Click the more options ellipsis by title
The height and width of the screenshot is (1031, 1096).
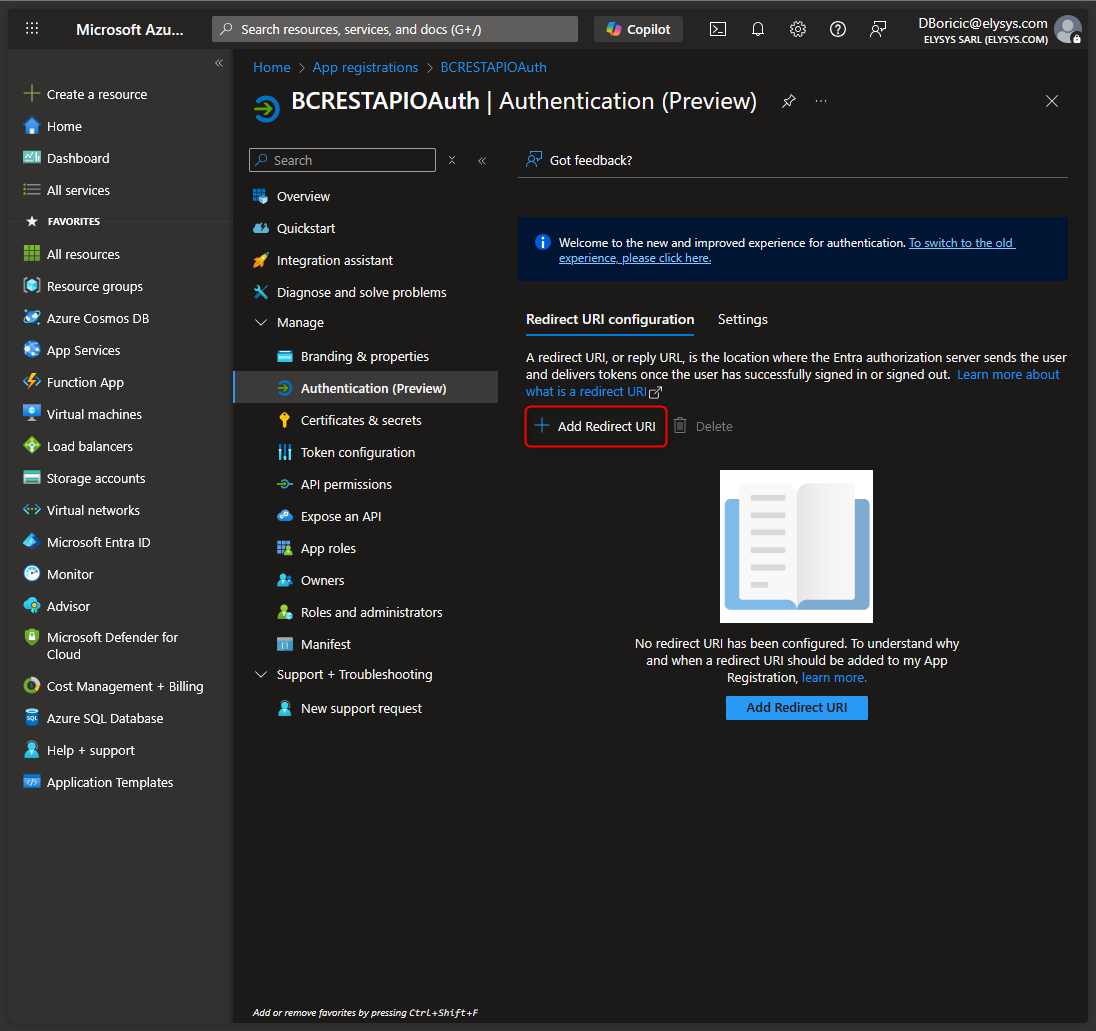821,101
